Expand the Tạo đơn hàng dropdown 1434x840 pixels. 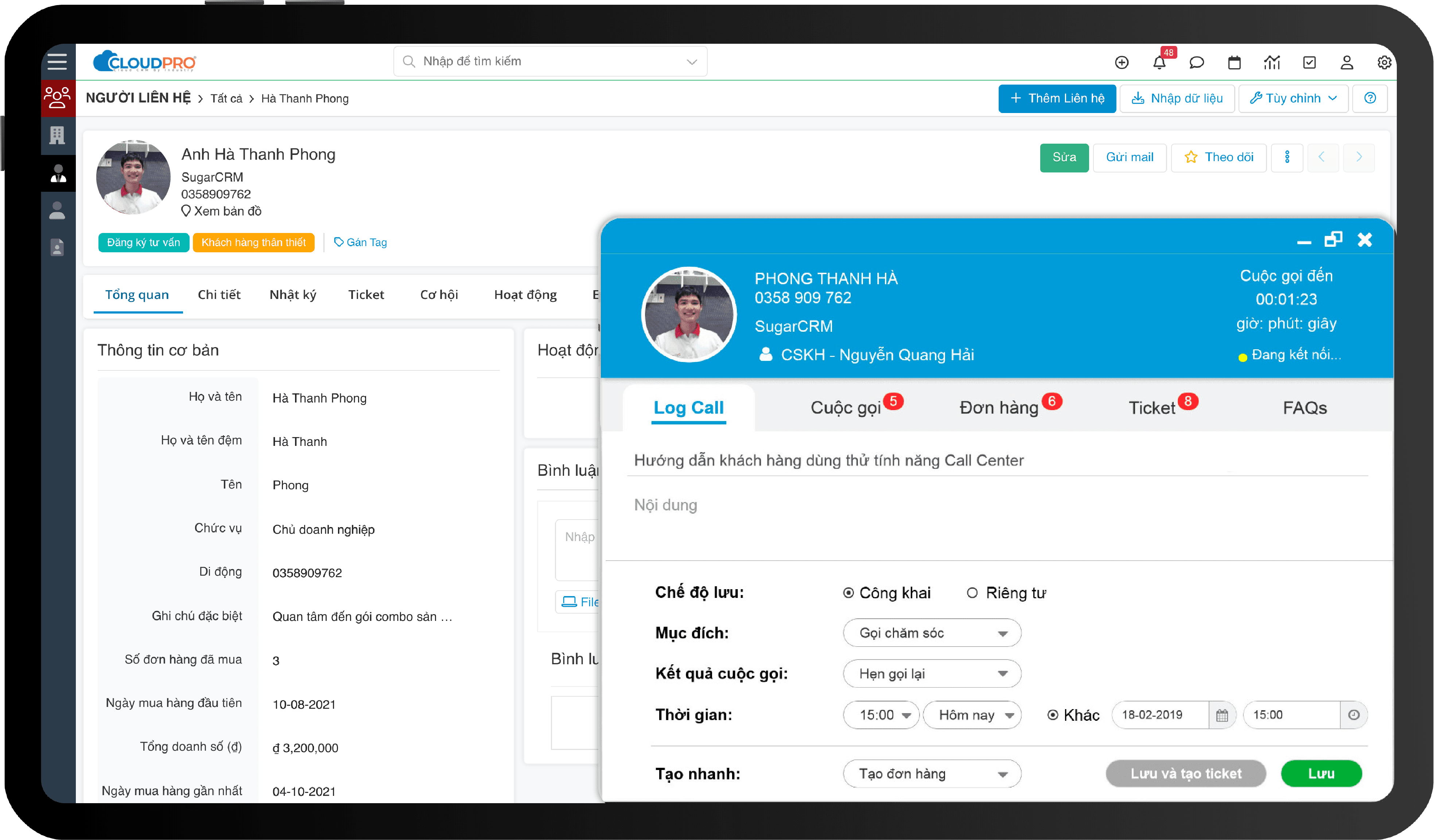[x=932, y=774]
